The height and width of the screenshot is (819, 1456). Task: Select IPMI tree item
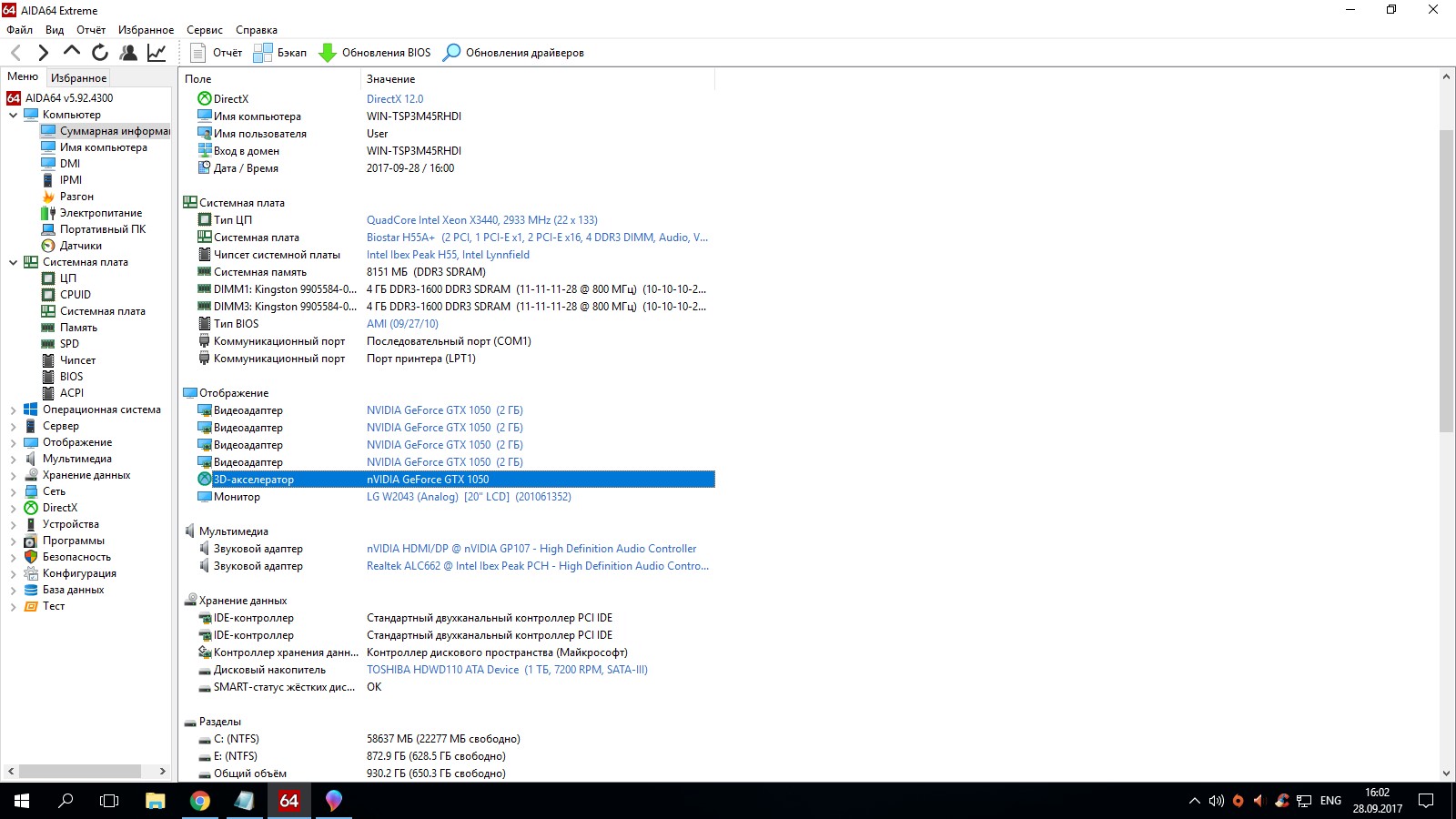tap(71, 180)
